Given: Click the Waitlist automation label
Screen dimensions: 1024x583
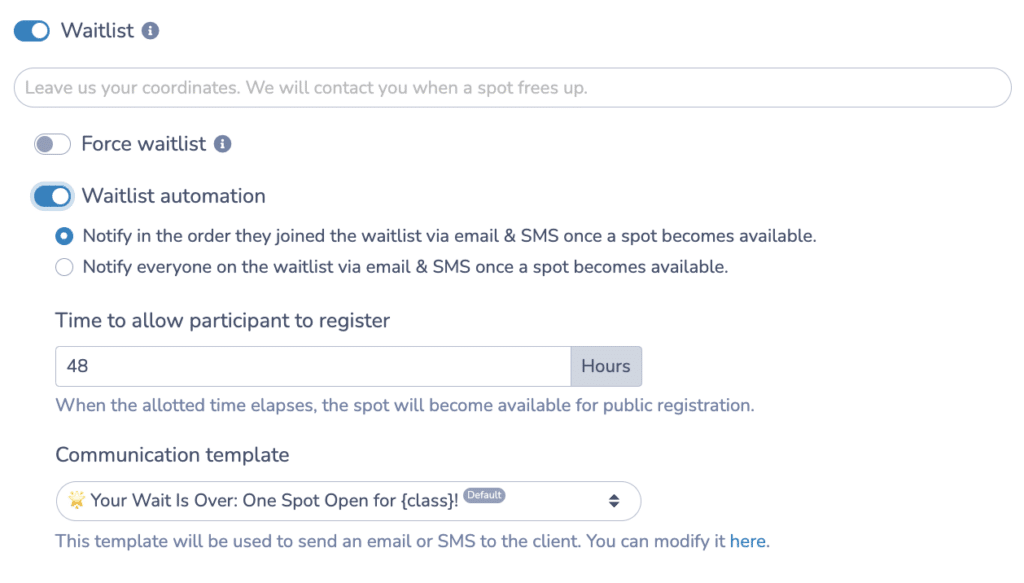Looking at the screenshot, I should pyautogui.click(x=175, y=196).
